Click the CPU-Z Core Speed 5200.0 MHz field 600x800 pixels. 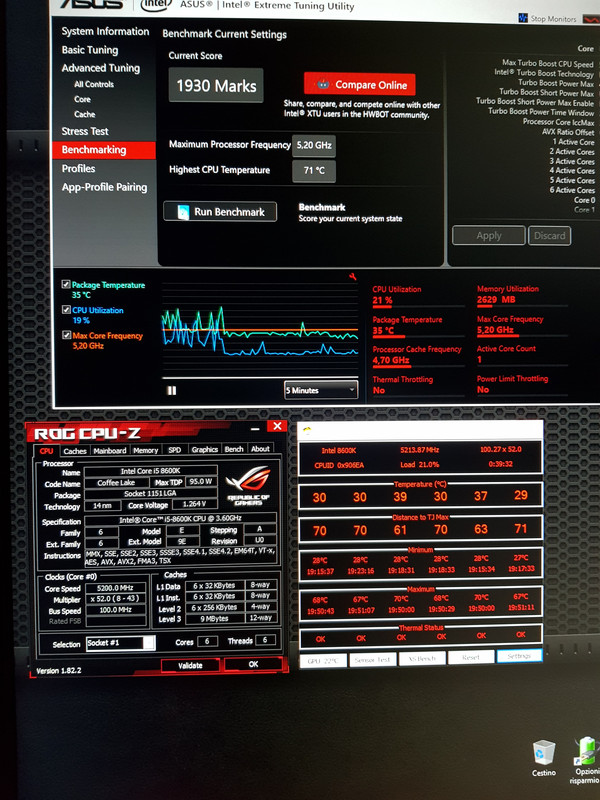(115, 588)
